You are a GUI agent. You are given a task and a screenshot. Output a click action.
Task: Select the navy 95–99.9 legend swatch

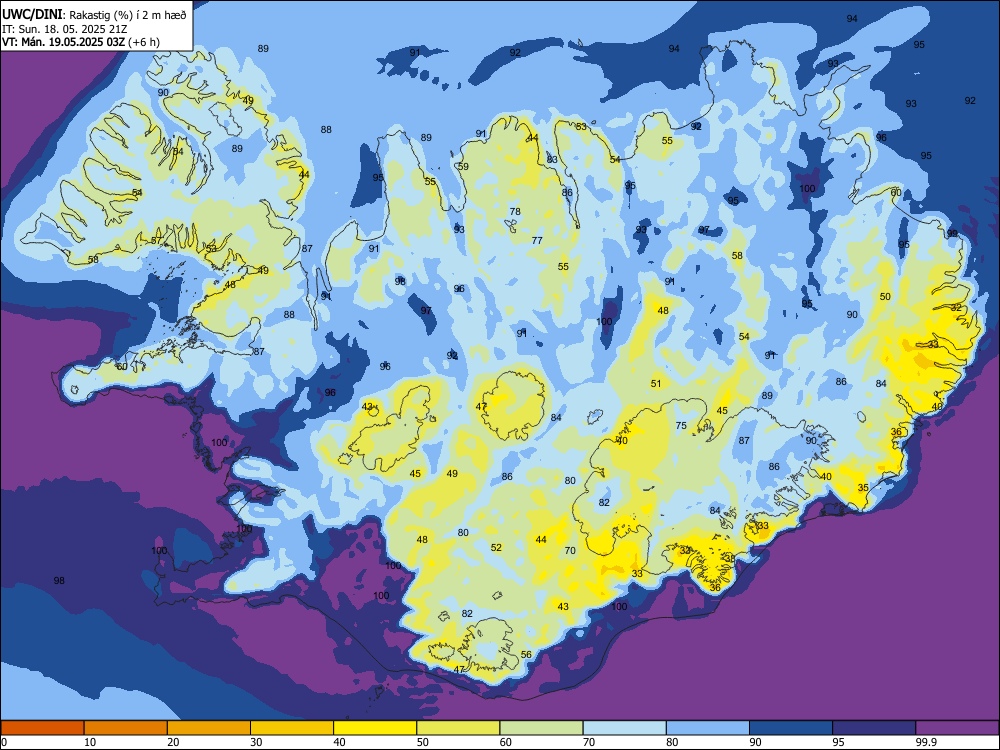pyautogui.click(x=874, y=728)
